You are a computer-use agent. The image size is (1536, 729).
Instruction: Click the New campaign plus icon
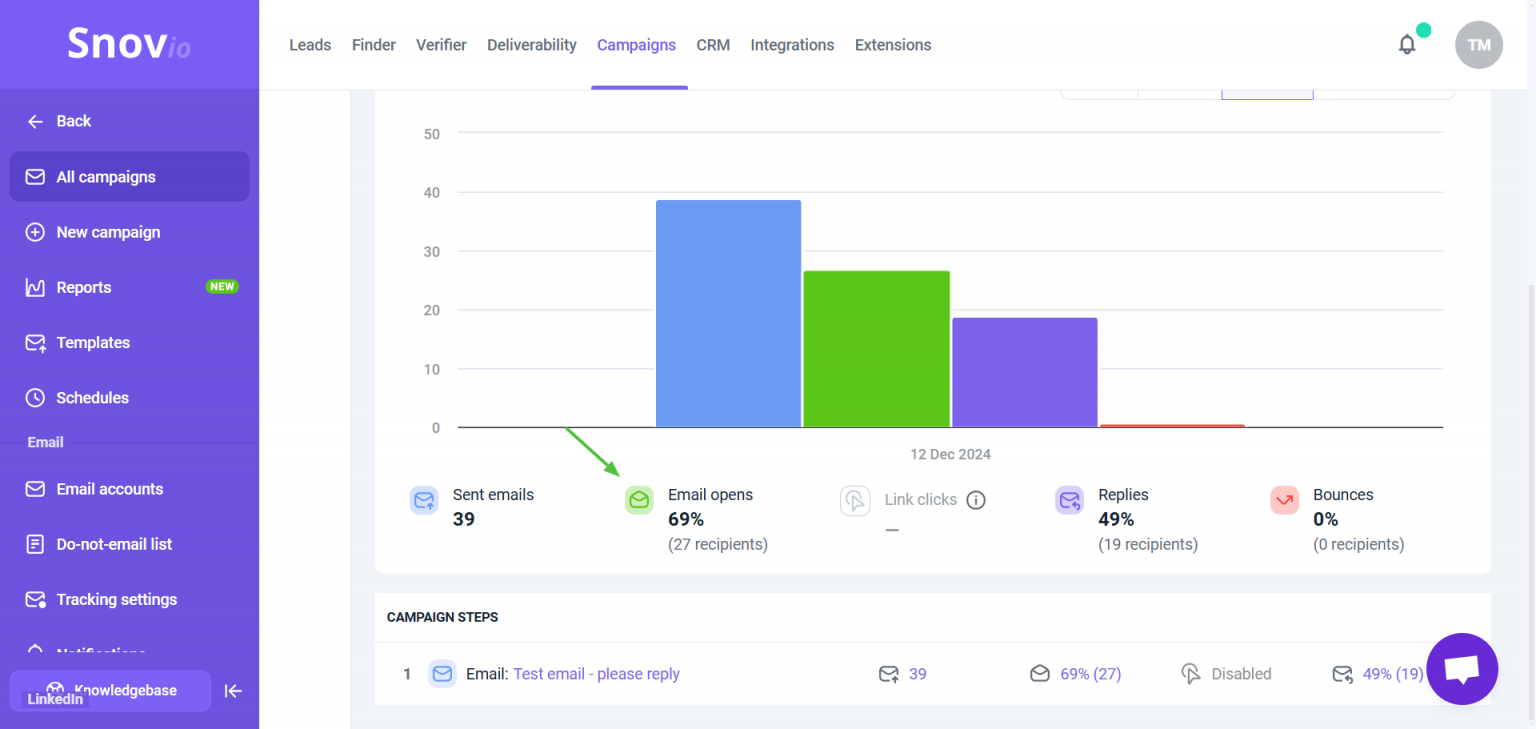(35, 232)
